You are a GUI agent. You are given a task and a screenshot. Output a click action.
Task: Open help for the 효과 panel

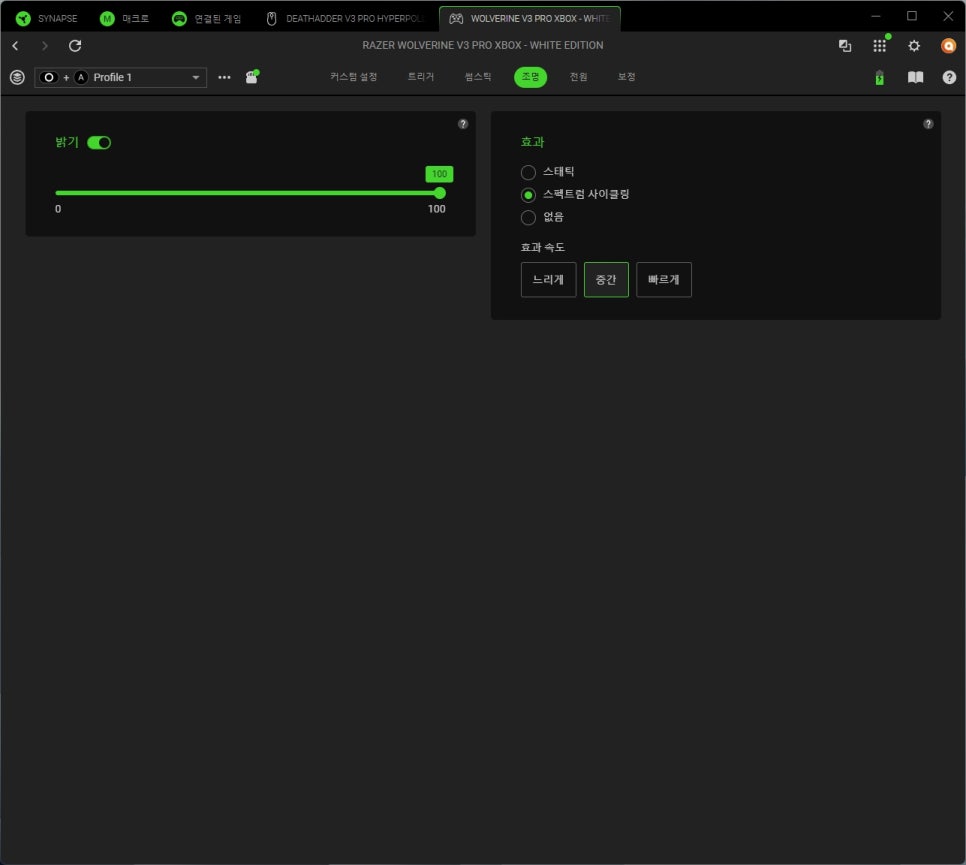point(928,124)
